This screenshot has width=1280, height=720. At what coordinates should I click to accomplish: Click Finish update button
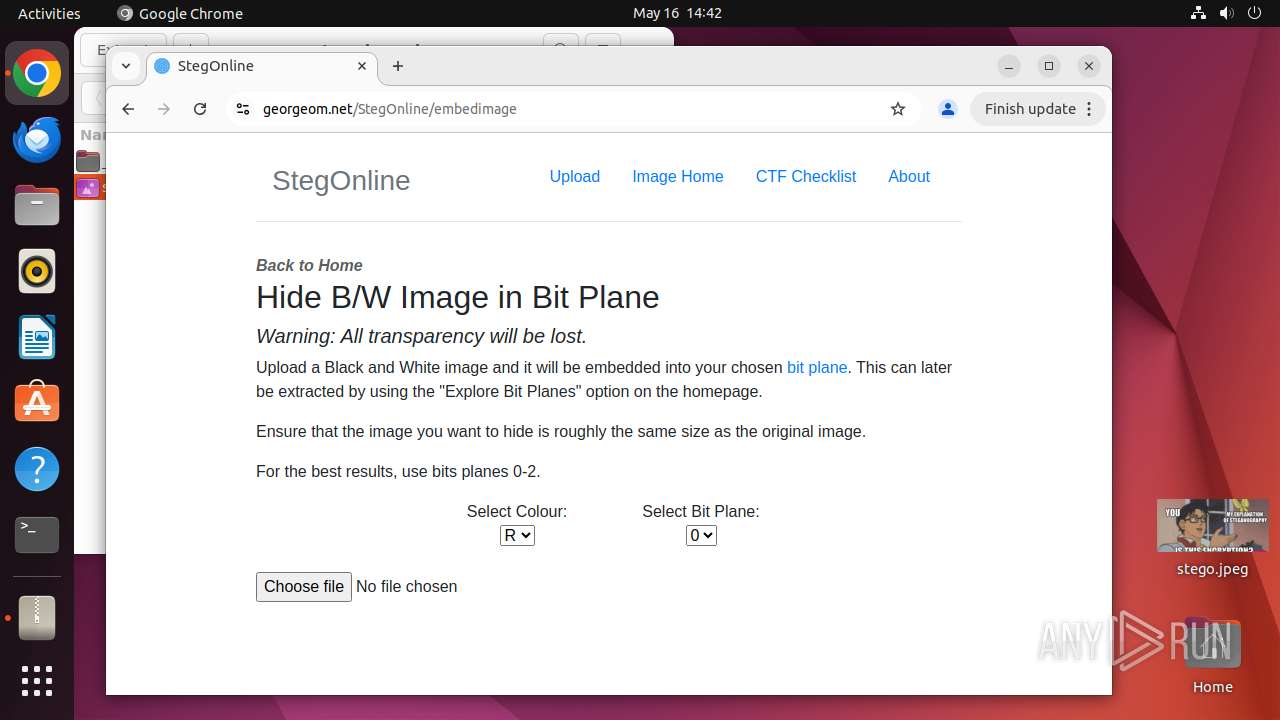coord(1038,109)
